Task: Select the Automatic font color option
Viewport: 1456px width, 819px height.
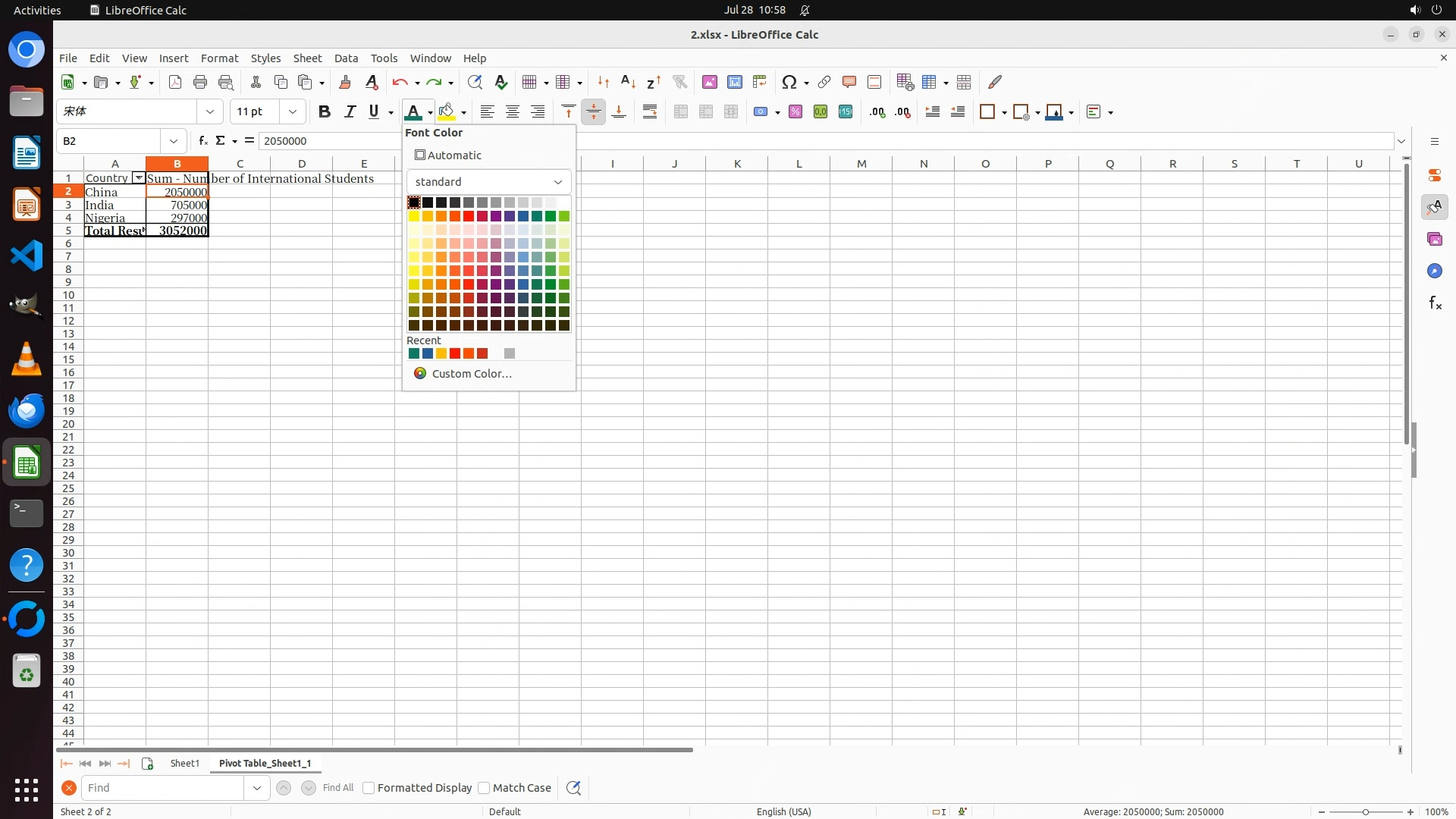Action: point(448,155)
